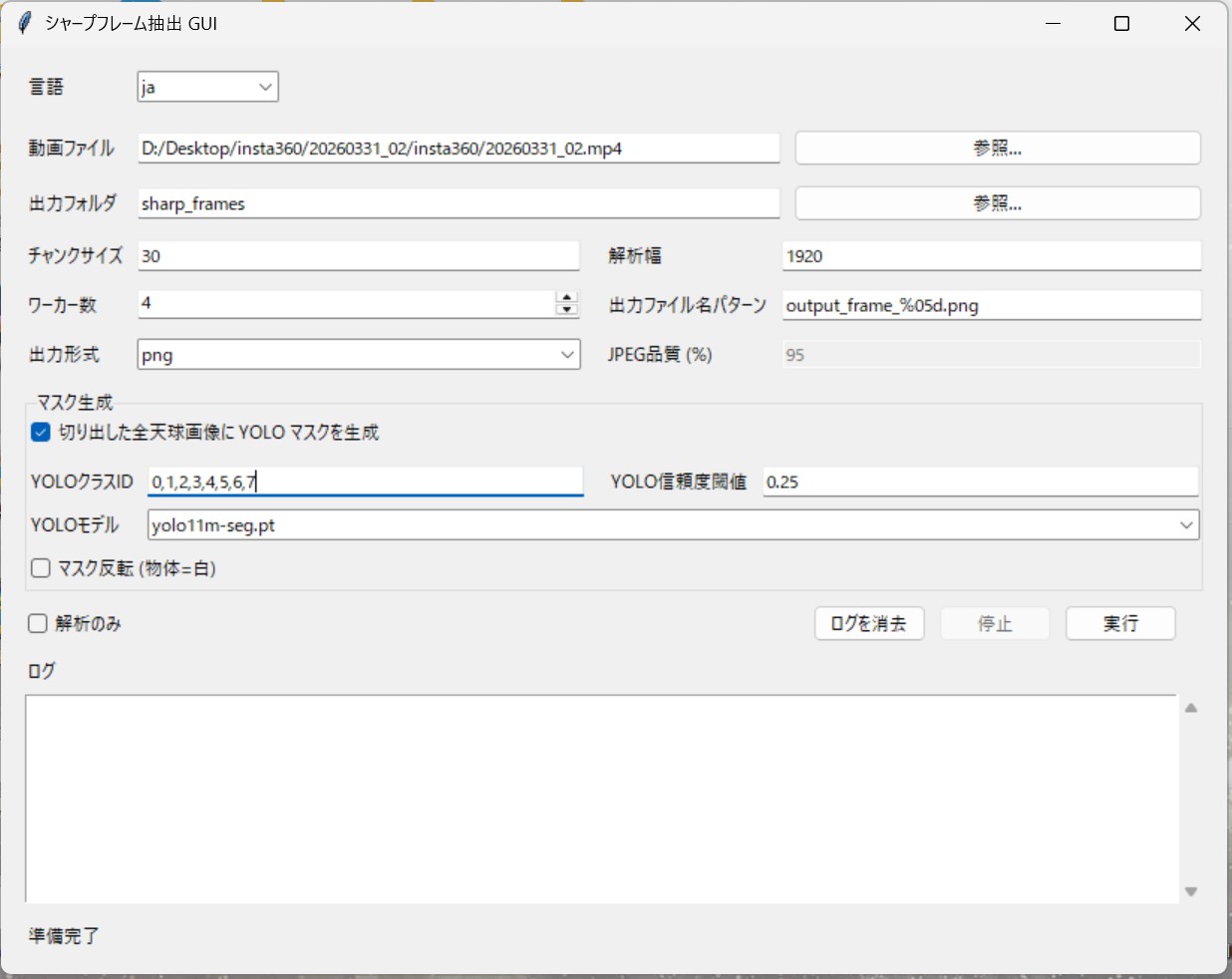Increment ワーカー数 with the up arrow

[x=567, y=298]
